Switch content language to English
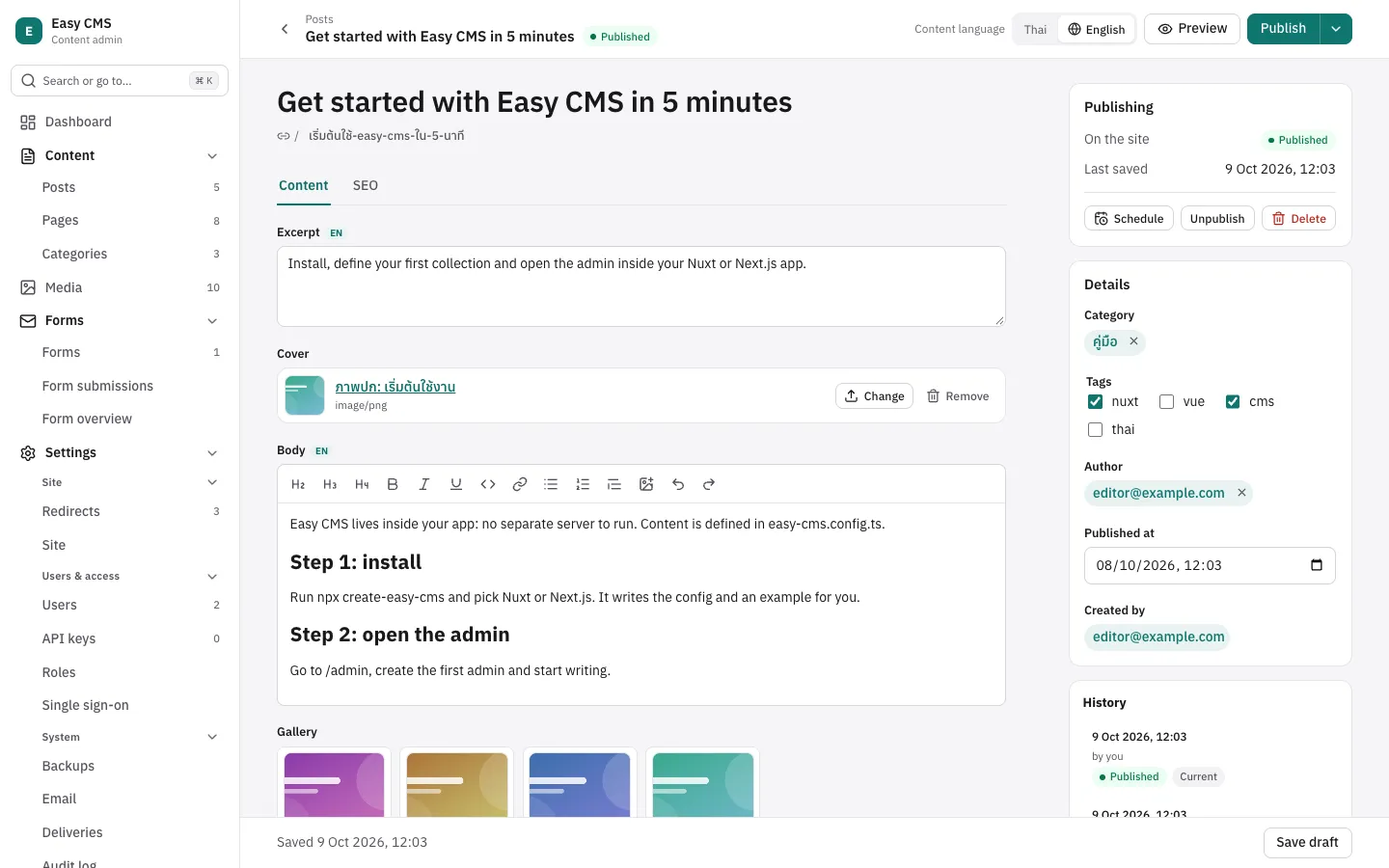 coord(1096,29)
